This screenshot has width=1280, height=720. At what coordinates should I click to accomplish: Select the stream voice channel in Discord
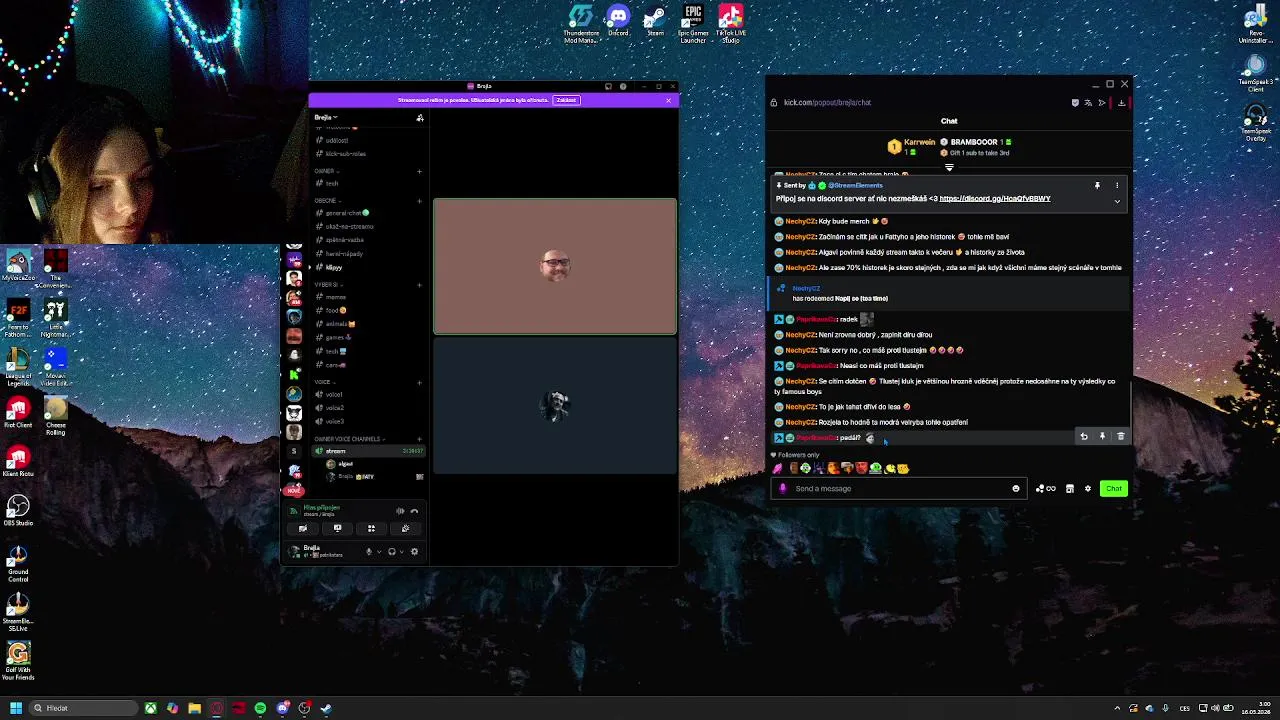367,451
